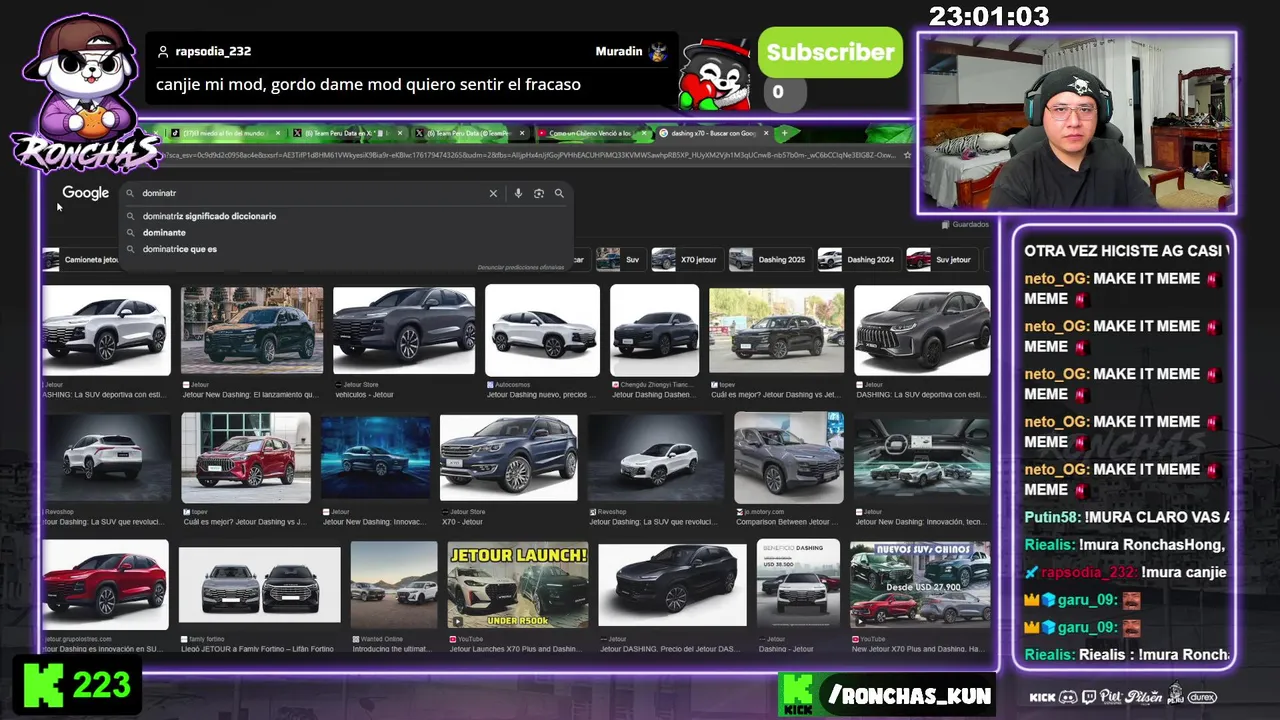This screenshot has width=1280, height=720.
Task: Open the Famly Fortino two-SUV front image
Action: pyautogui.click(x=259, y=586)
